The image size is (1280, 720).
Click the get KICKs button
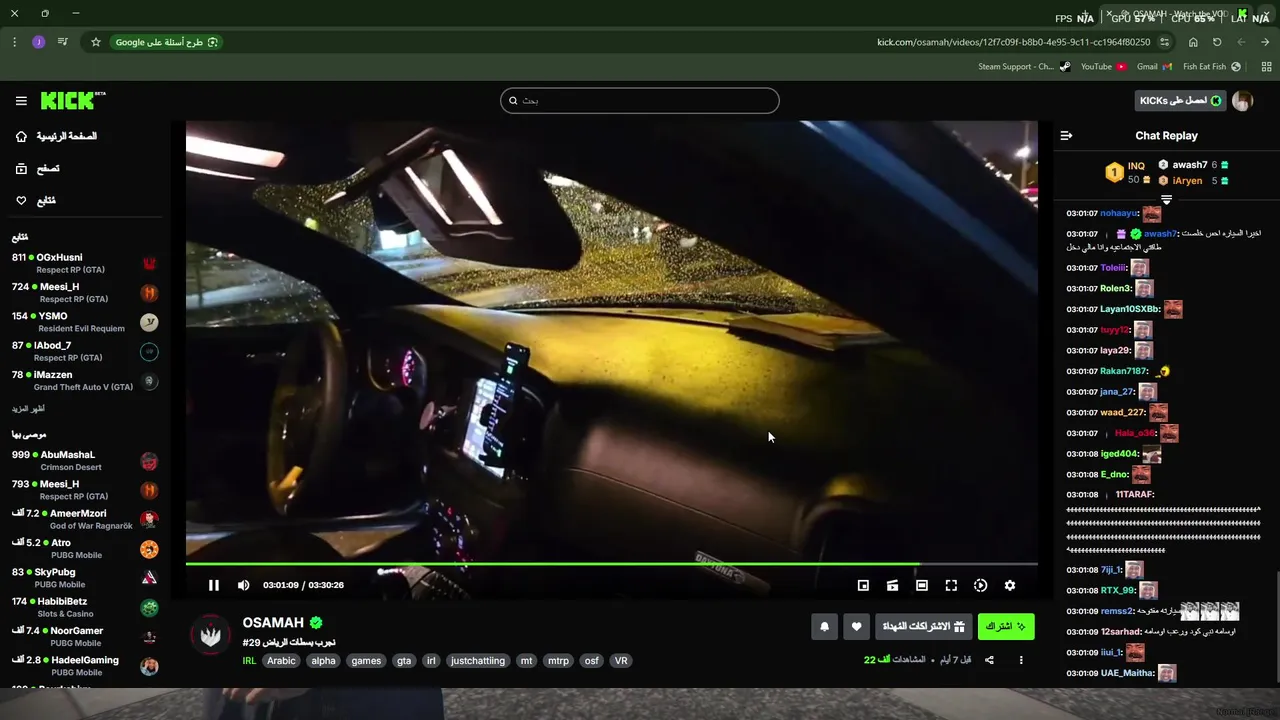tap(1180, 101)
